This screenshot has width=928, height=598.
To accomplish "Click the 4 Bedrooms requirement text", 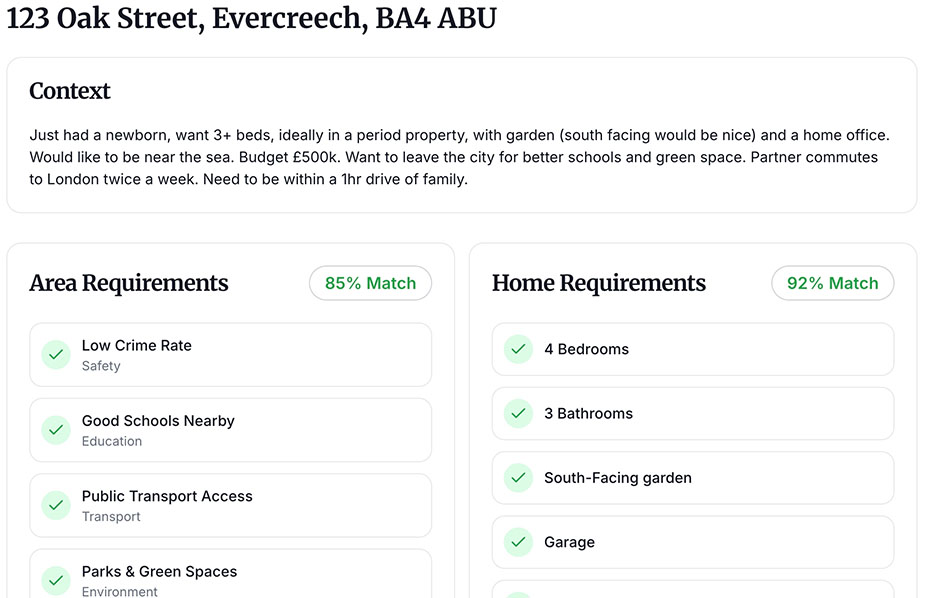I will pyautogui.click(x=586, y=349).
